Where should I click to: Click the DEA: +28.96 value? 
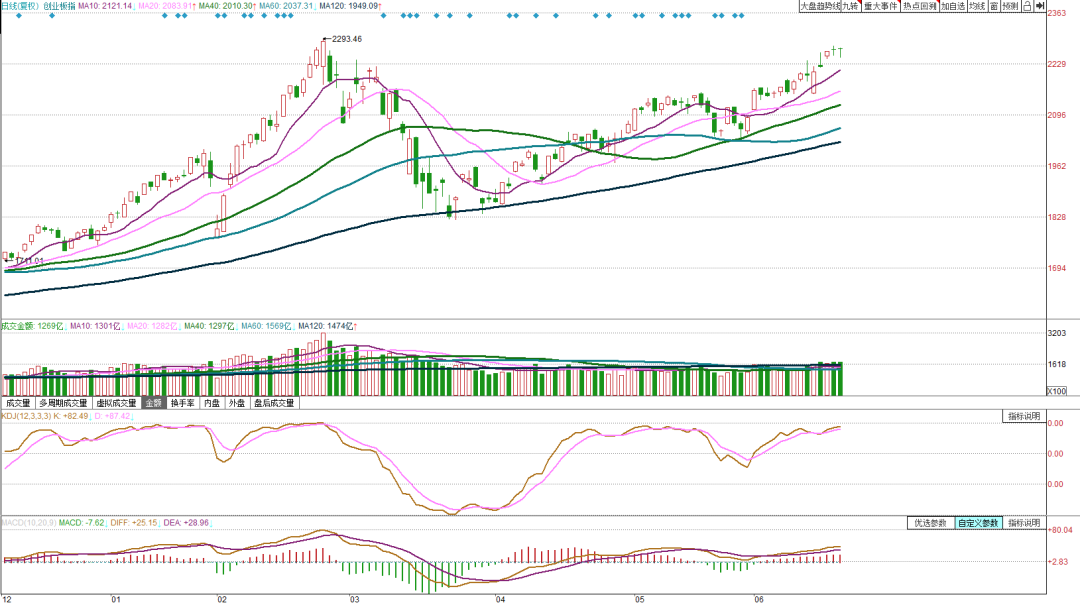[186, 523]
